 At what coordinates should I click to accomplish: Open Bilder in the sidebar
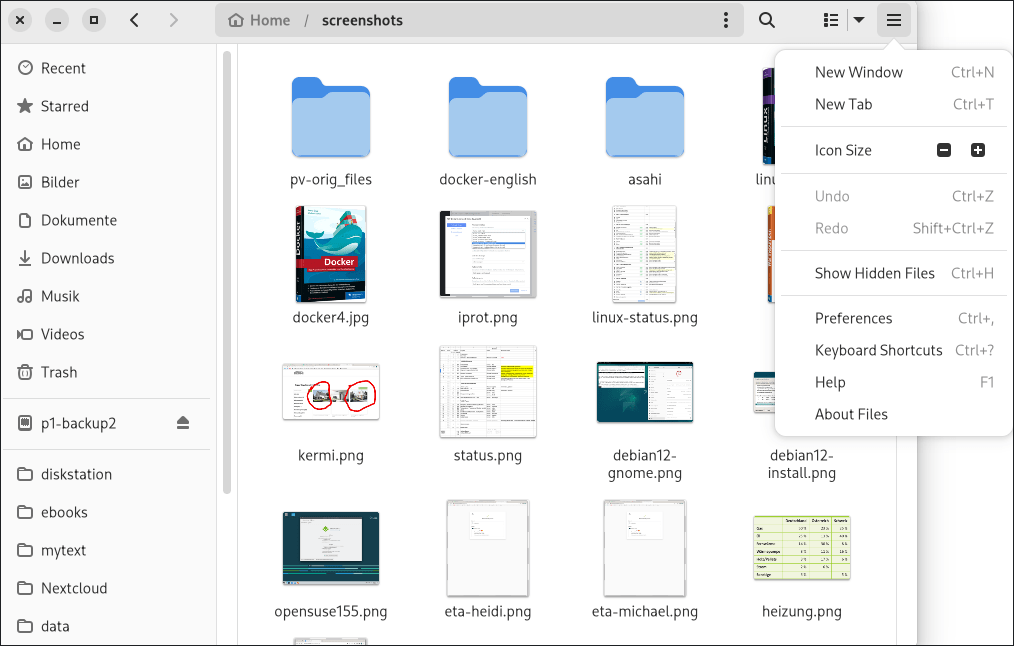[109, 182]
